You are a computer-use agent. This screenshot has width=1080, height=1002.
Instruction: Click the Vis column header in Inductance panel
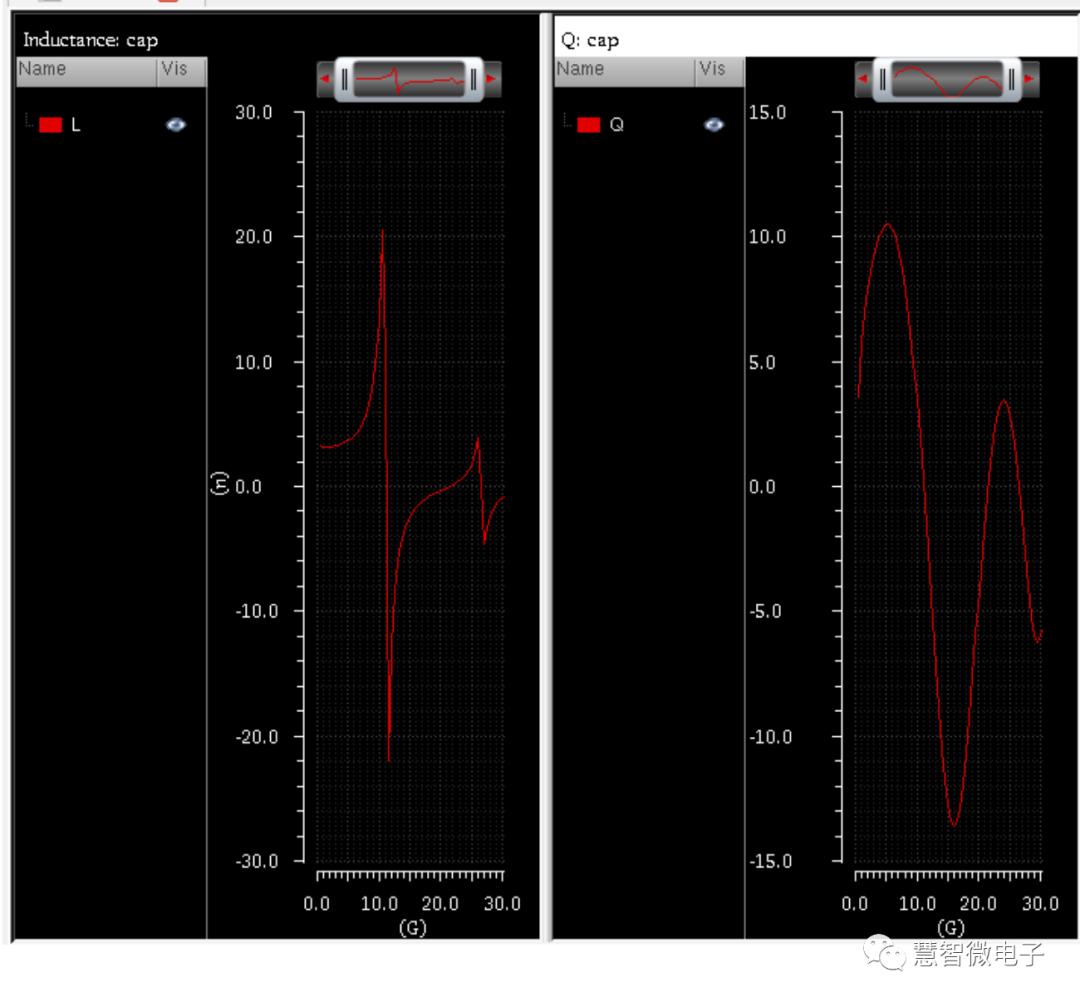pyautogui.click(x=182, y=71)
